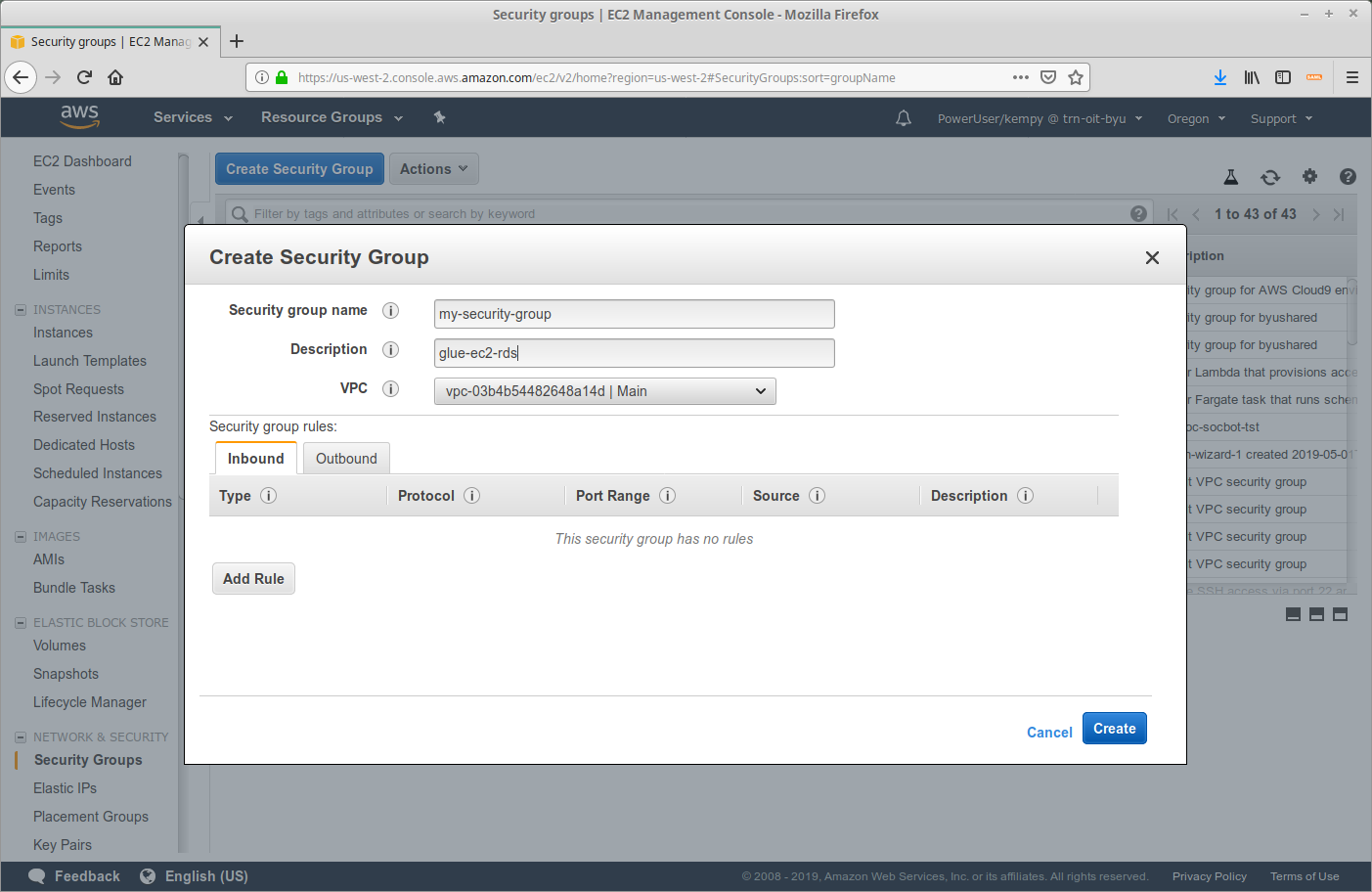Click the AWS logo
The width and height of the screenshot is (1372, 892).
(79, 116)
